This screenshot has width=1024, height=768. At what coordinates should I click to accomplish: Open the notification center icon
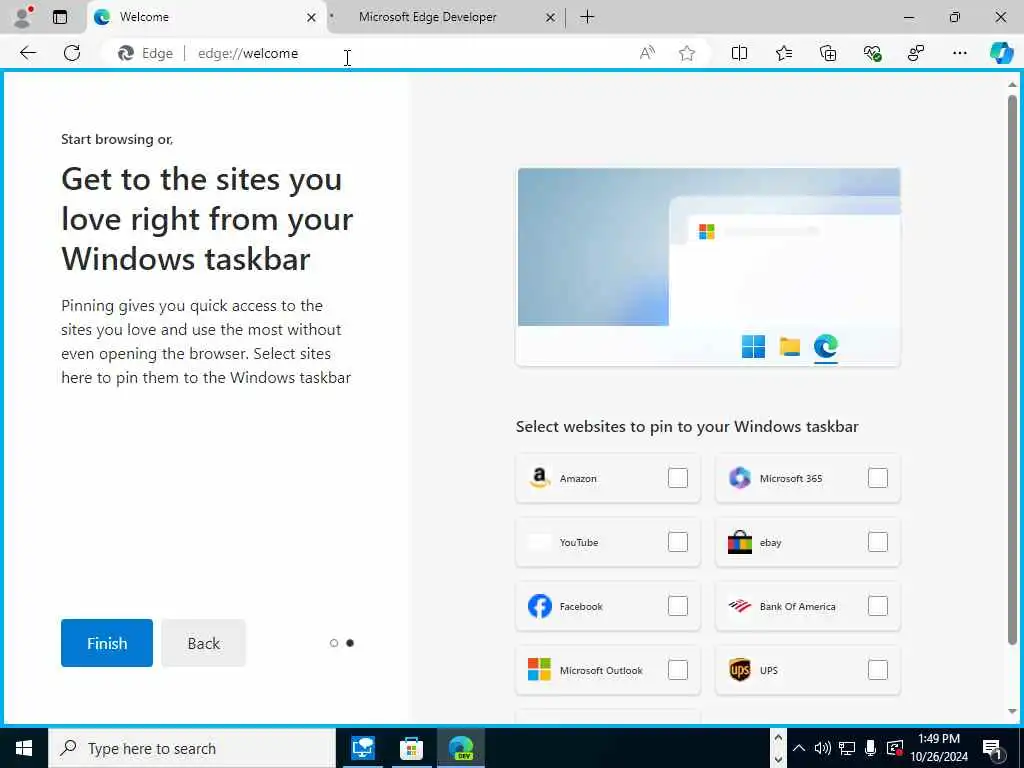(x=993, y=748)
